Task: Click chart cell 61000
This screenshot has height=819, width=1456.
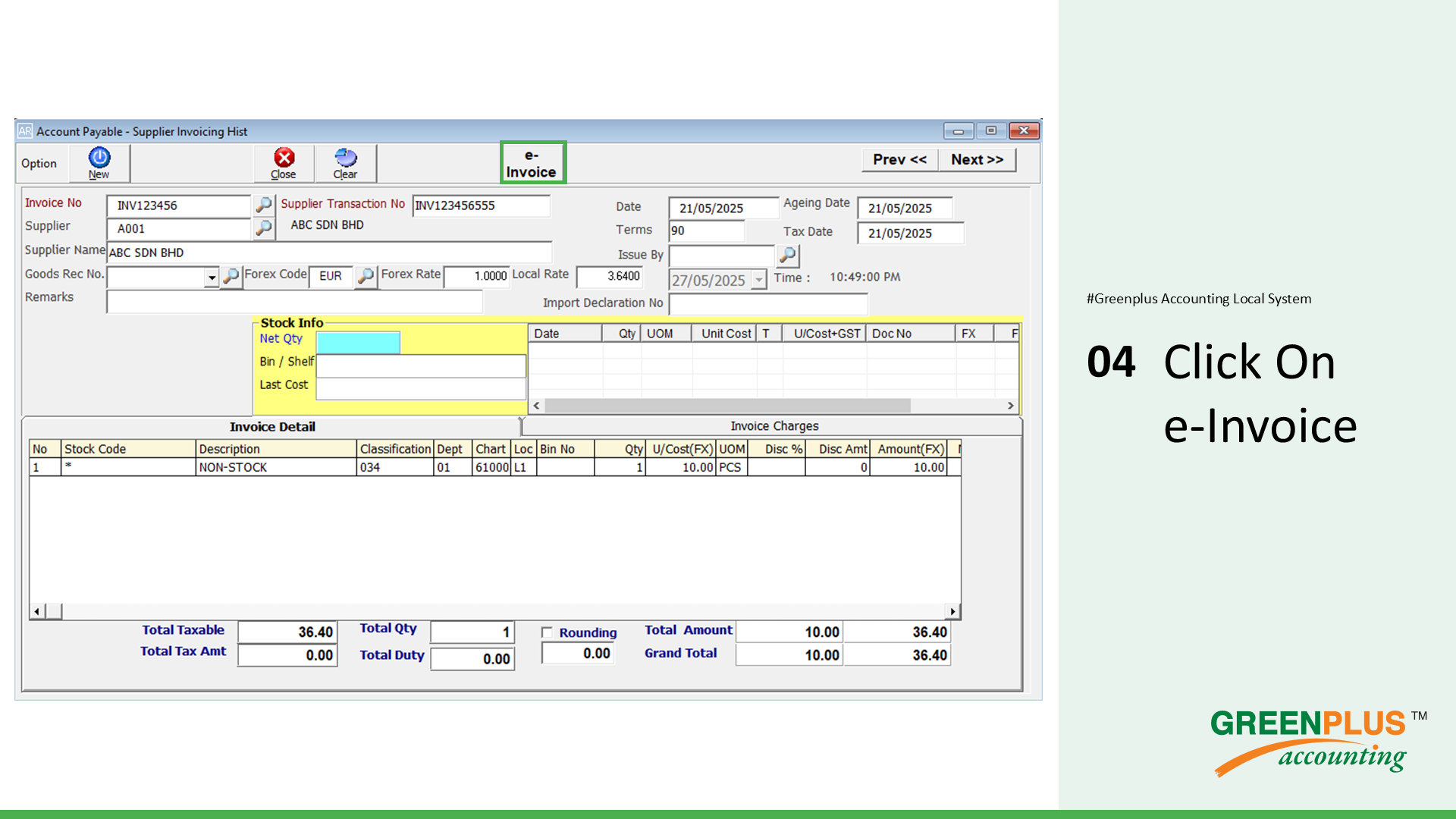Action: tap(491, 467)
